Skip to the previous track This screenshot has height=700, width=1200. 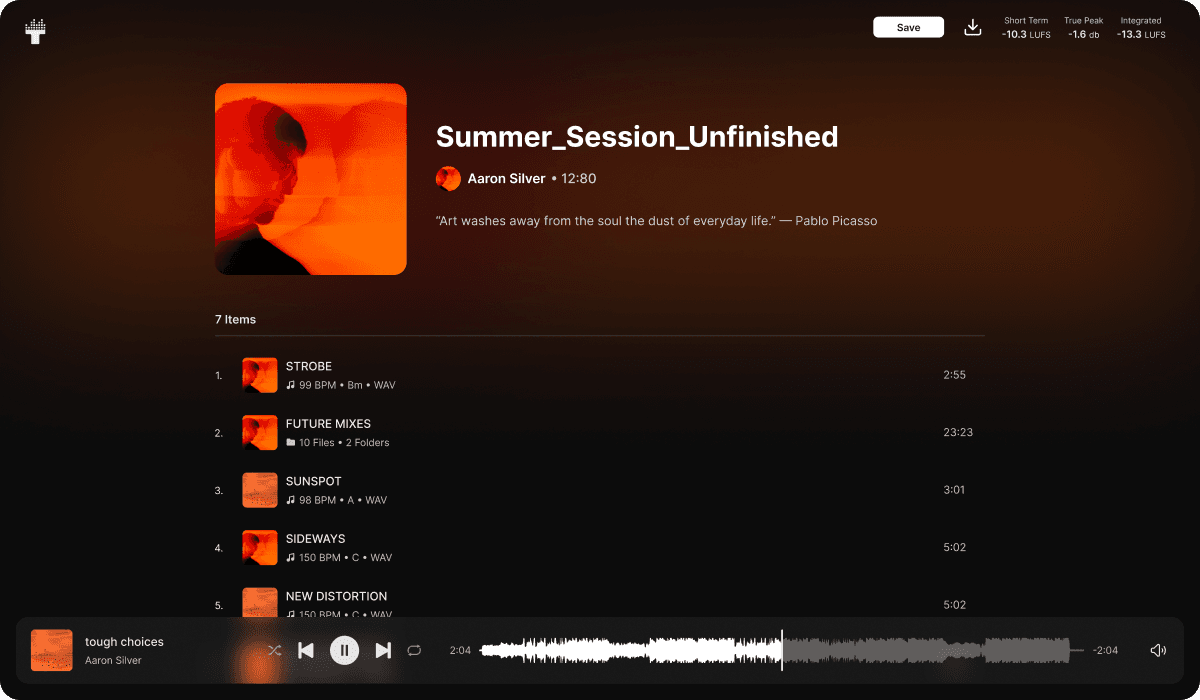click(x=306, y=650)
